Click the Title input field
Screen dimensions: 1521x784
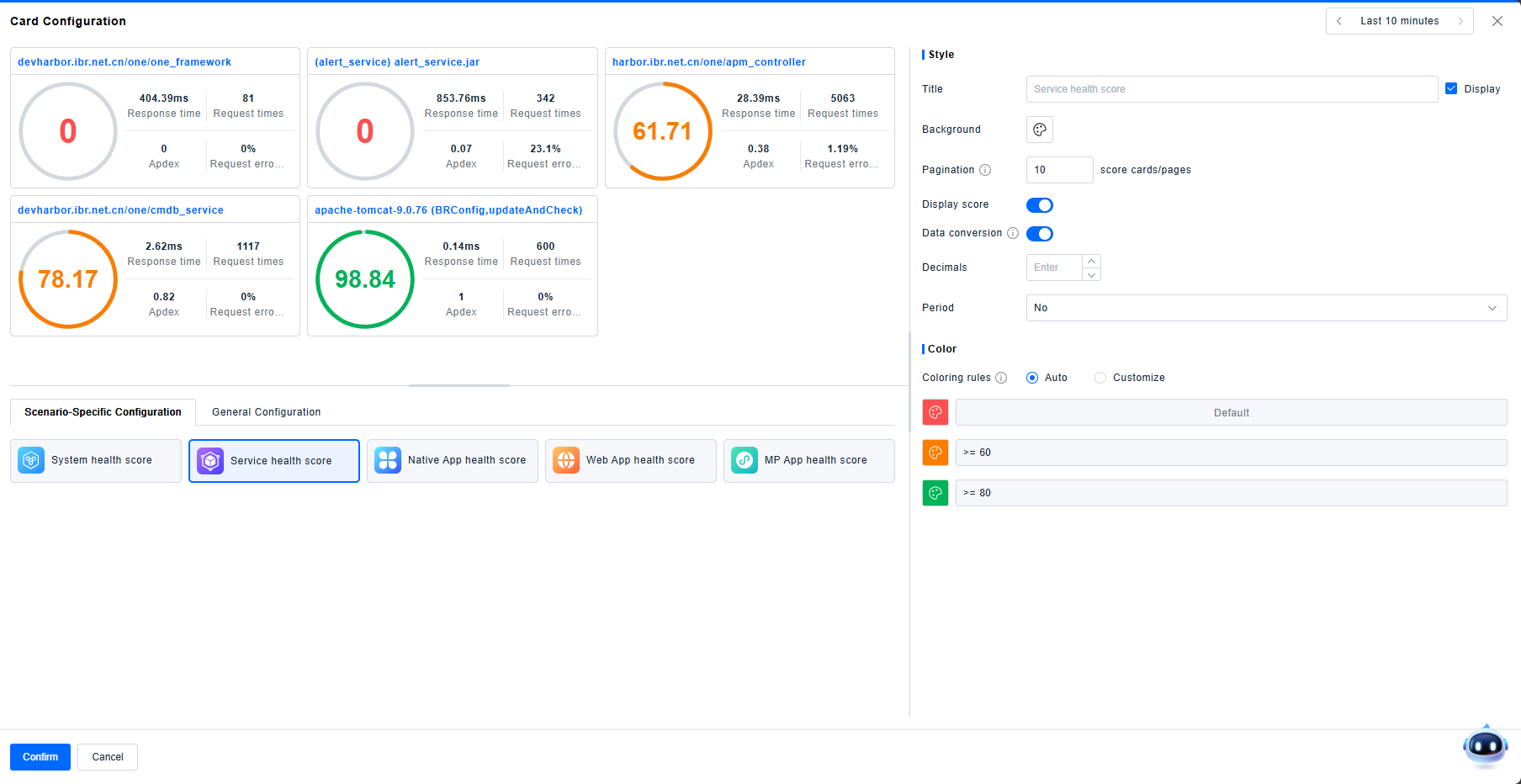1232,89
